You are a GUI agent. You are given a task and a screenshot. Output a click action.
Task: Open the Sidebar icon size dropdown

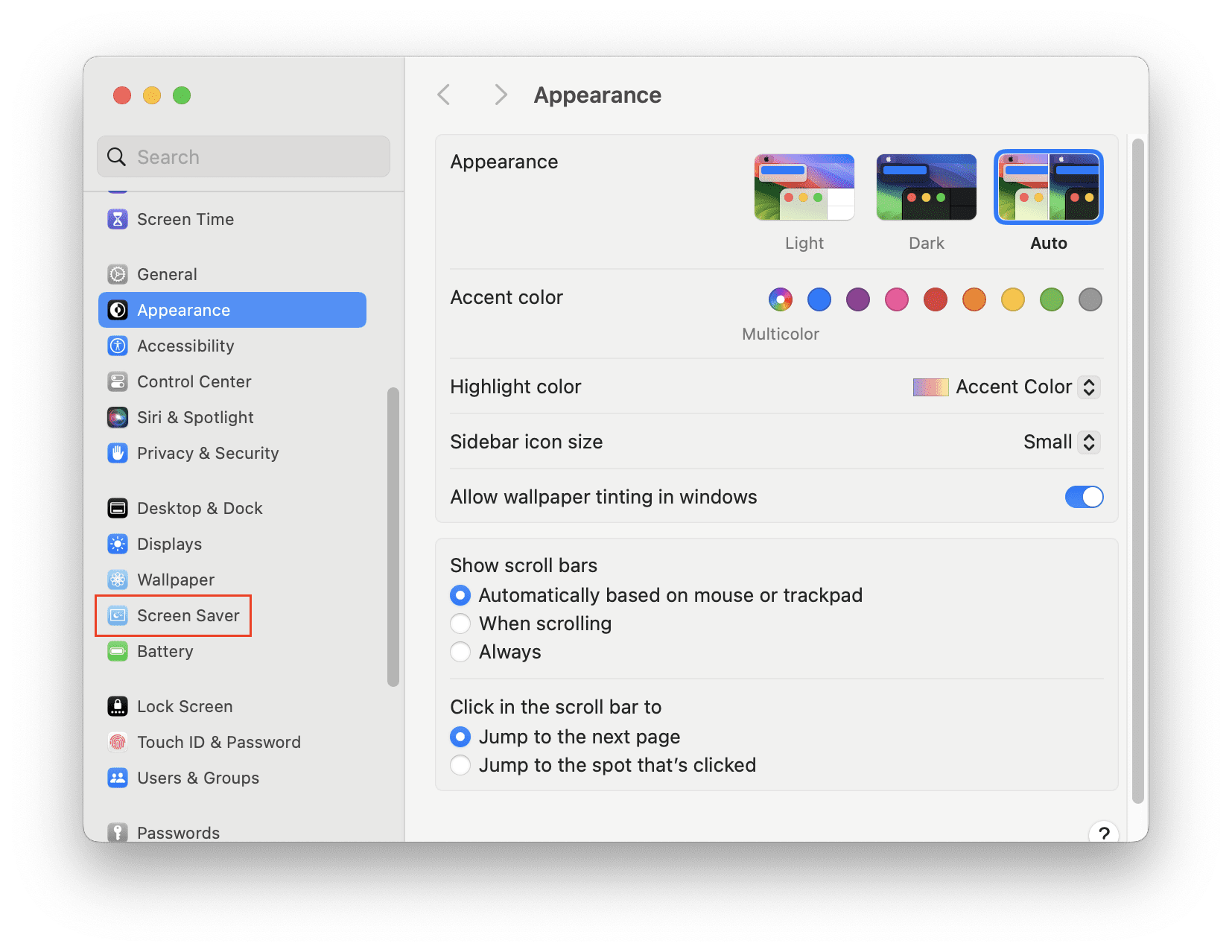1061,442
